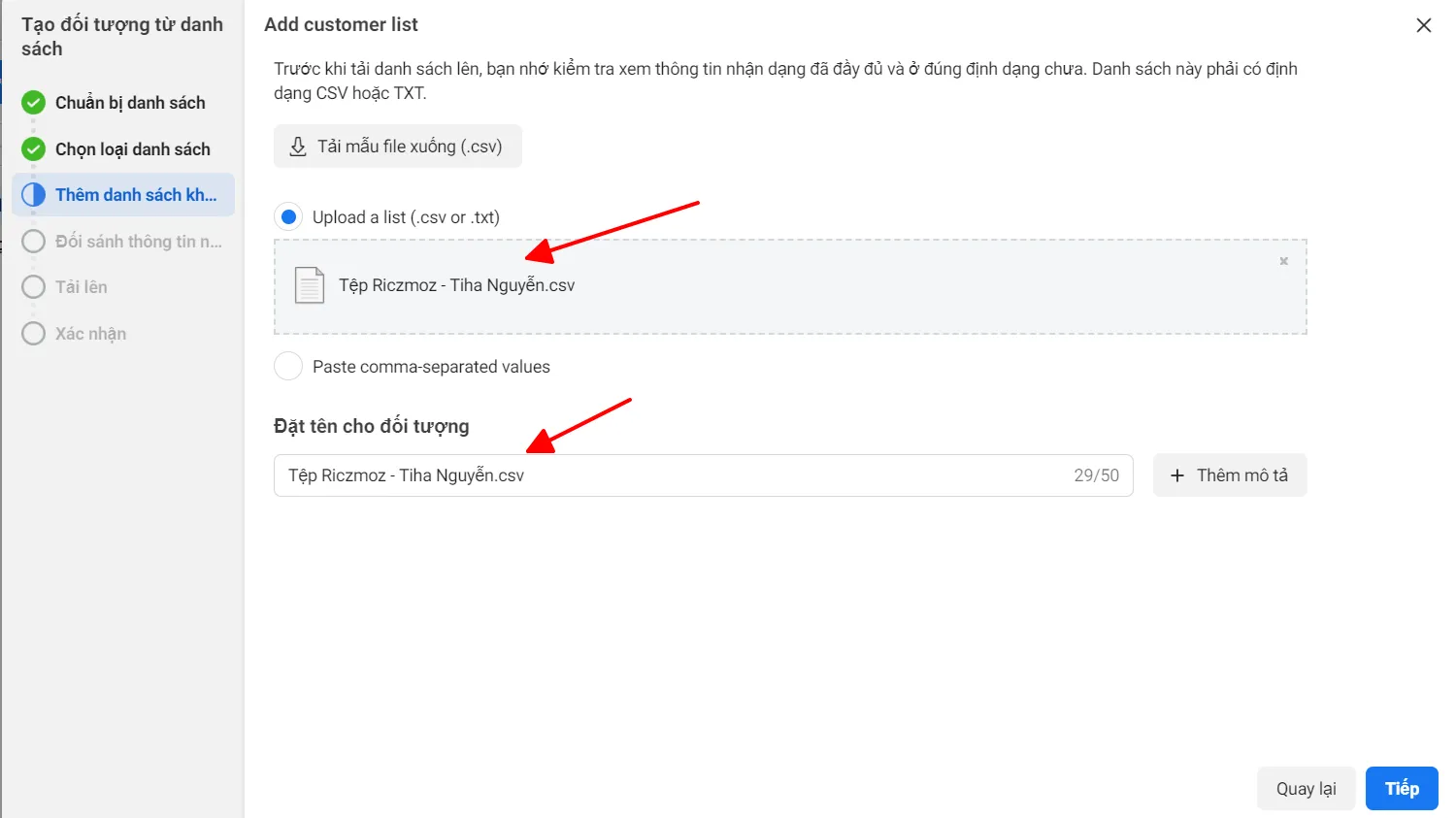Click the 29/50 character counter

point(1098,475)
